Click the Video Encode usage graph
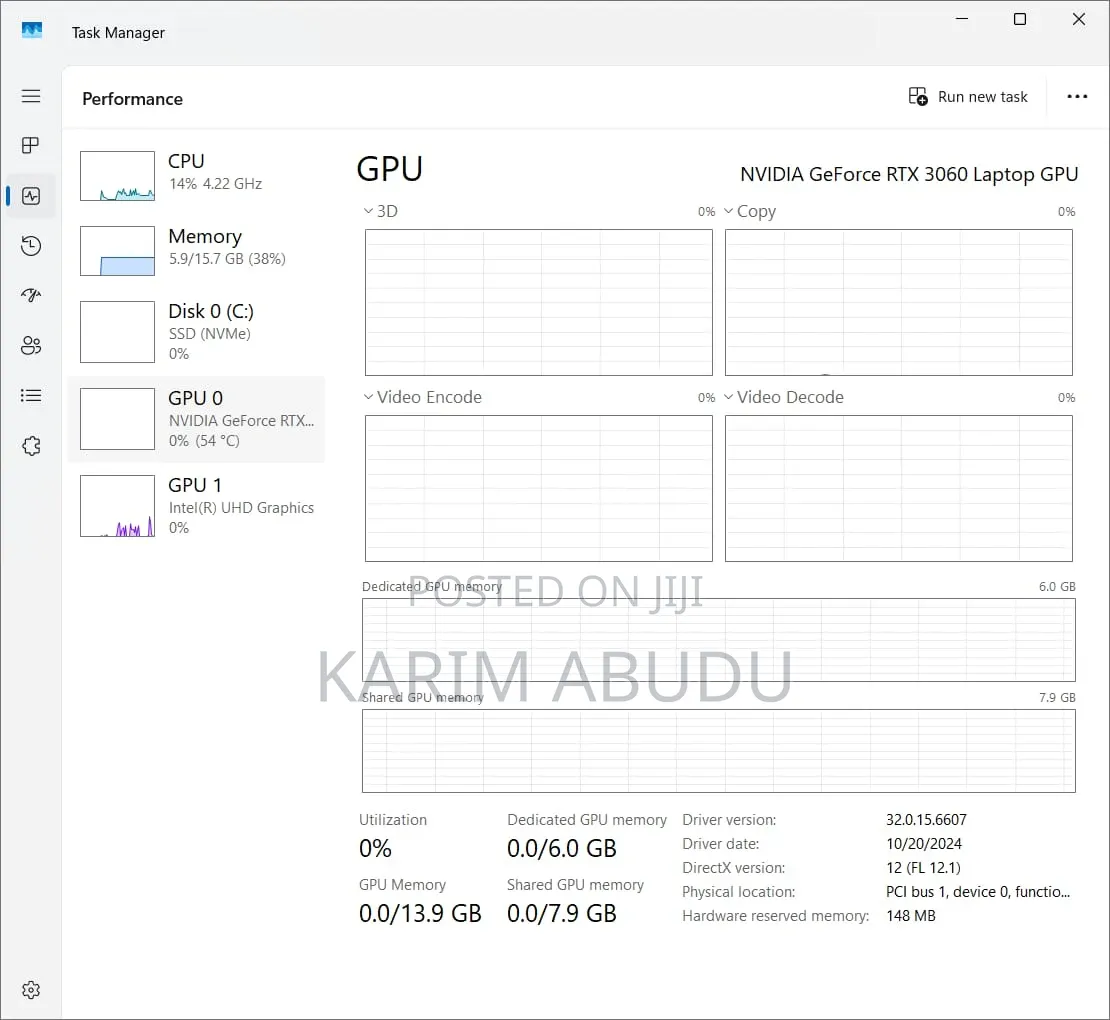This screenshot has height=1020, width=1110. click(539, 488)
